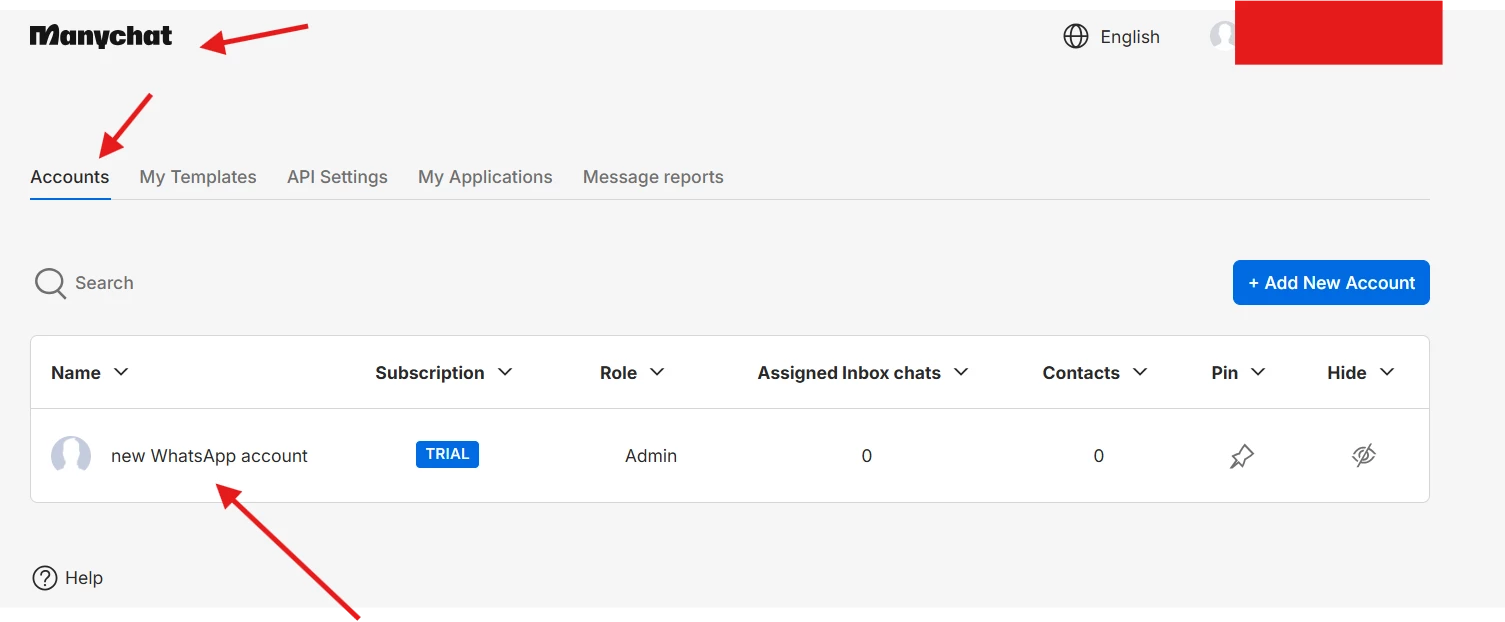Expand the Pin column dropdown
1505x622 pixels.
click(1258, 372)
